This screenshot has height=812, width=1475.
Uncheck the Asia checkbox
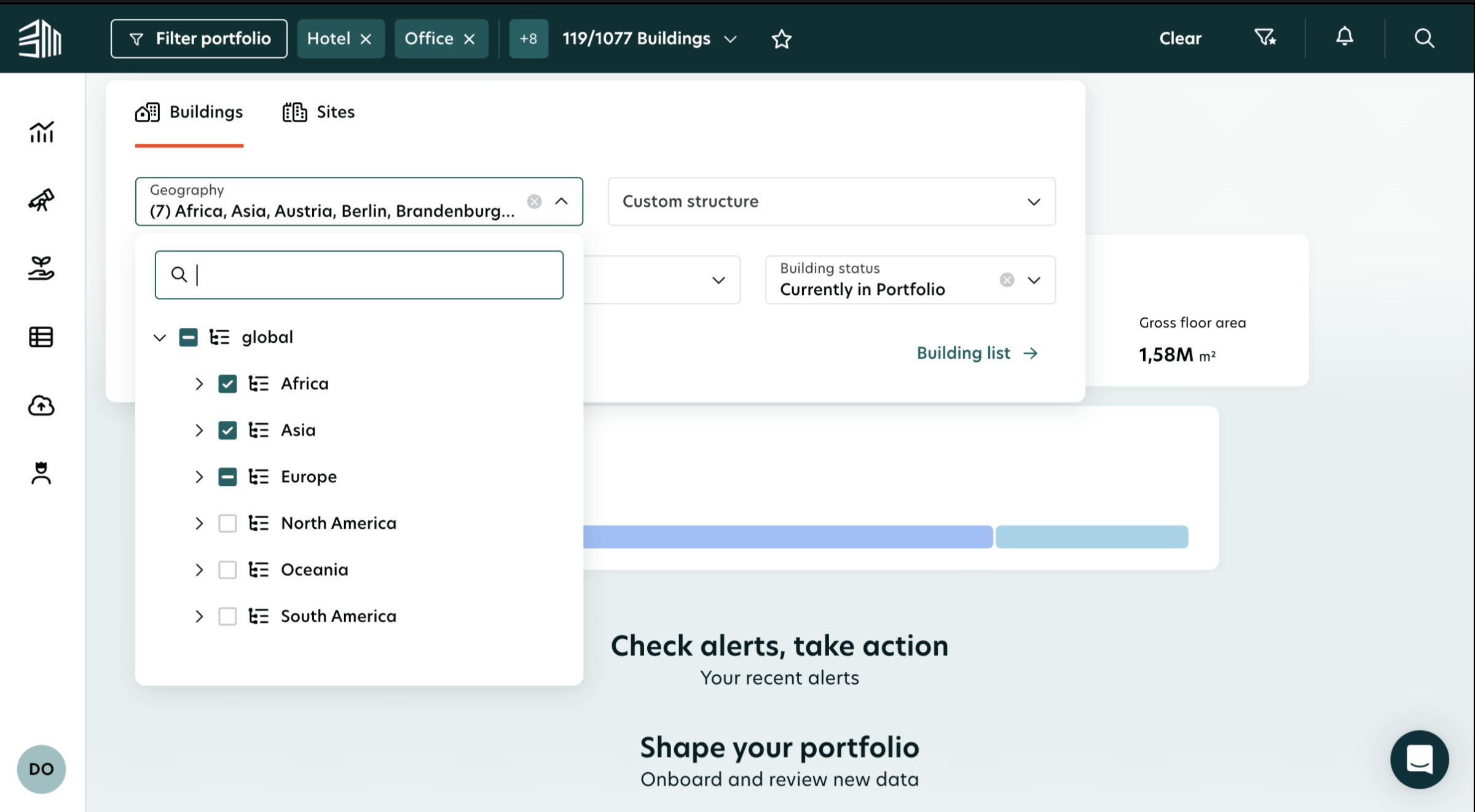click(x=227, y=431)
